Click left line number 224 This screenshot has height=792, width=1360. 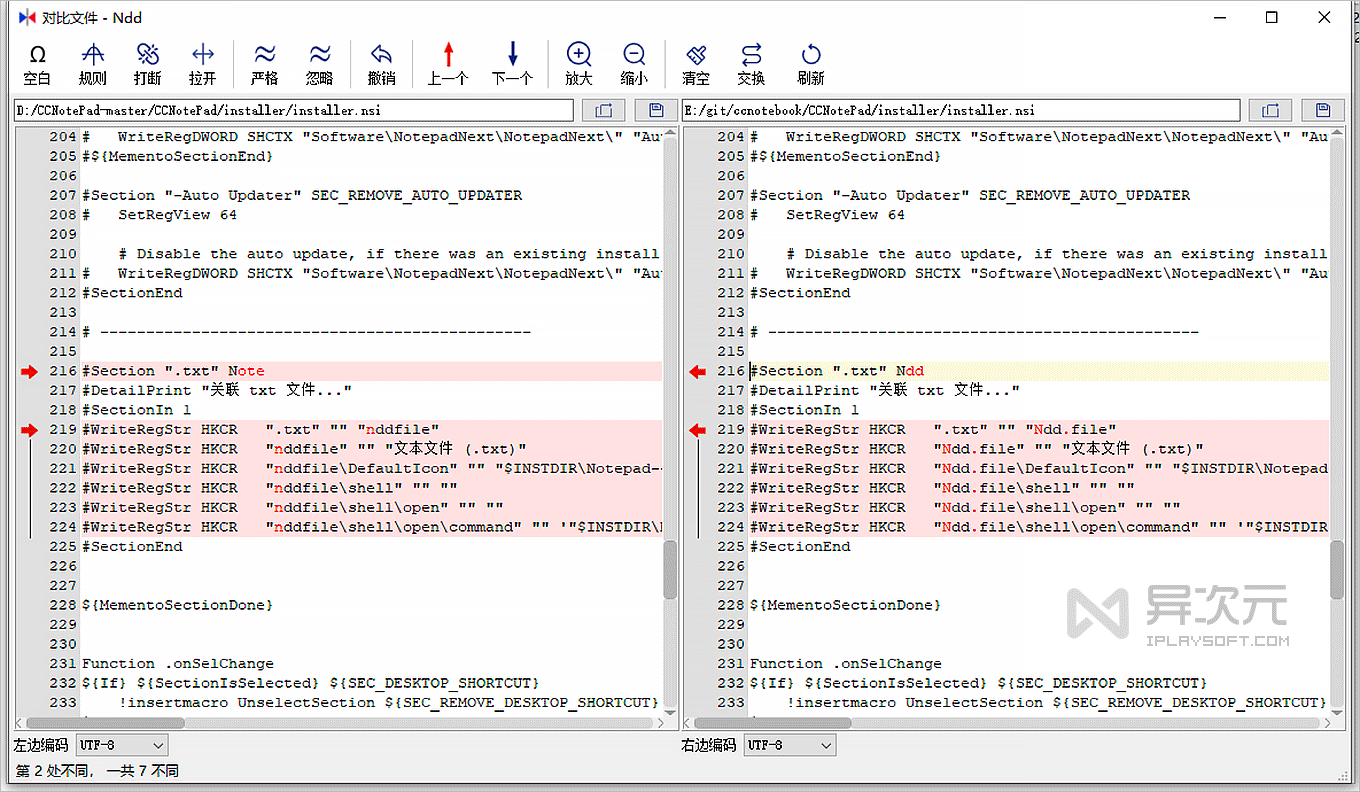[63, 527]
